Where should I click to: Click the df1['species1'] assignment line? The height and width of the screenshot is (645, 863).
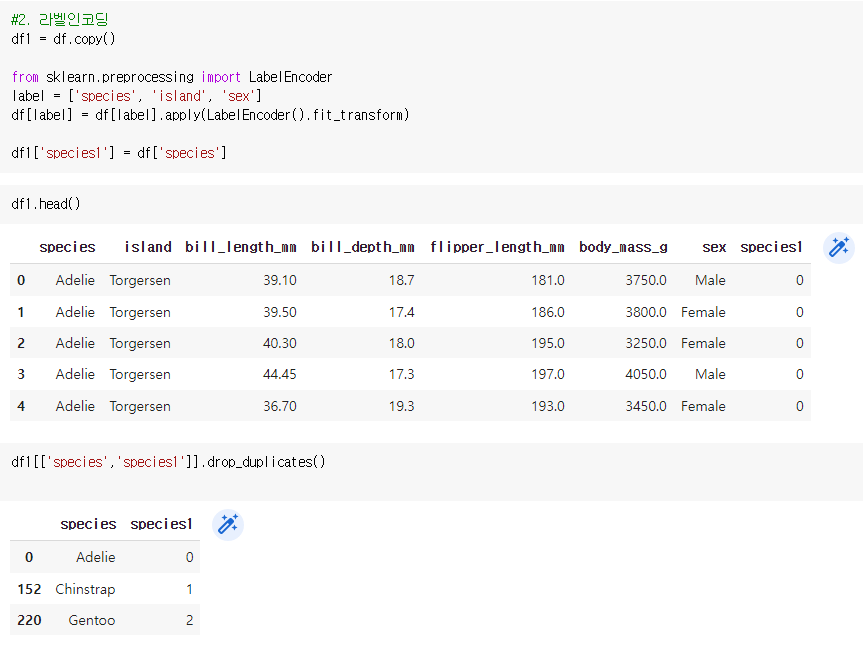pyautogui.click(x=119, y=153)
